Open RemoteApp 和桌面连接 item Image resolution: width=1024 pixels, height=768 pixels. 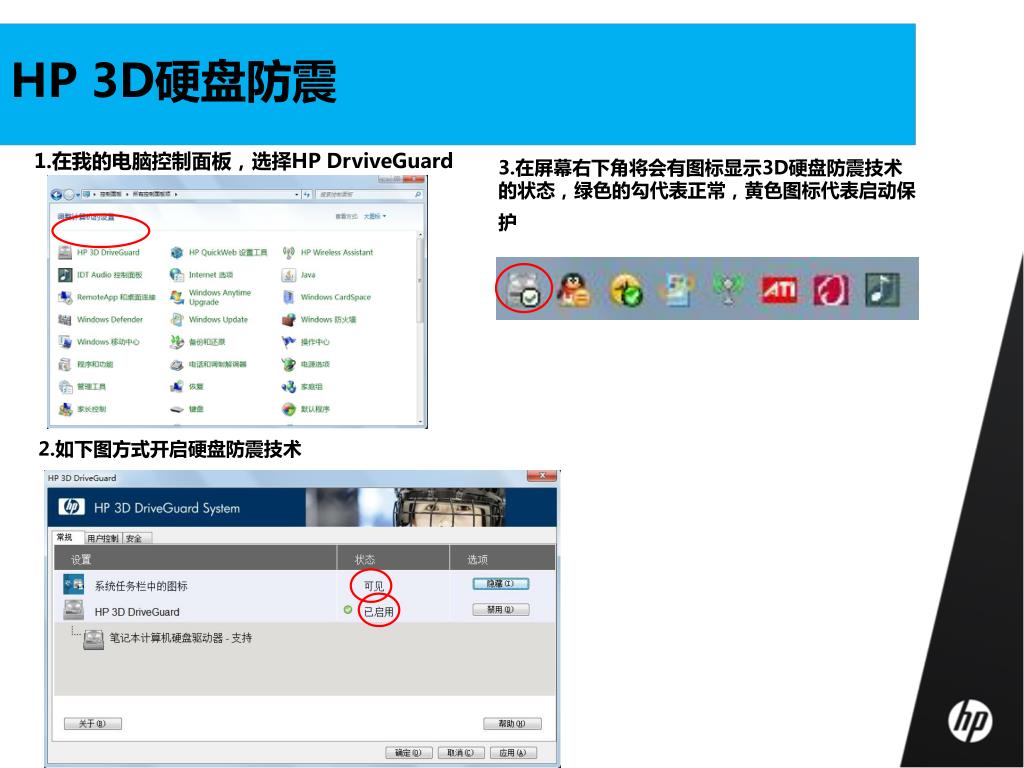click(107, 297)
